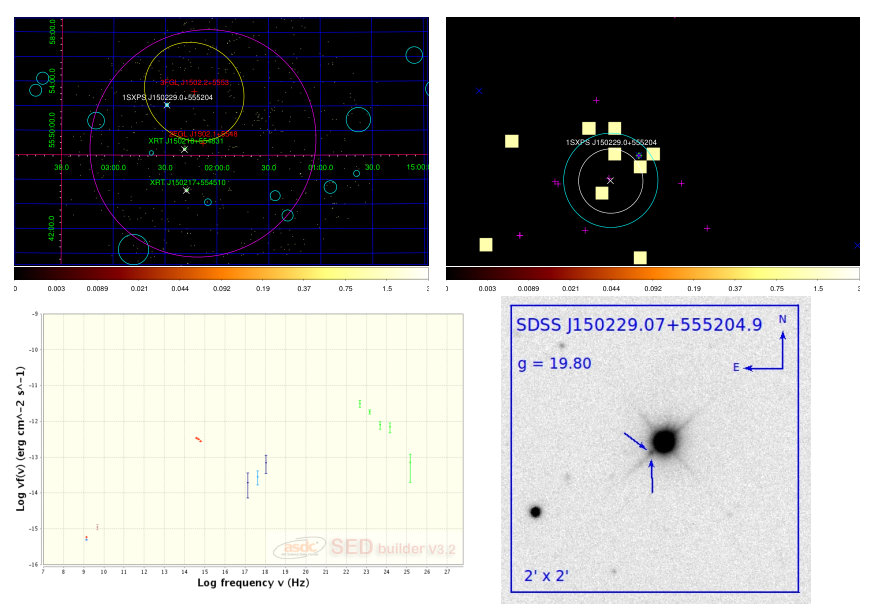
Task: Click the red 3FGL J1502.2+5553 cross marker
Action: point(194,91)
